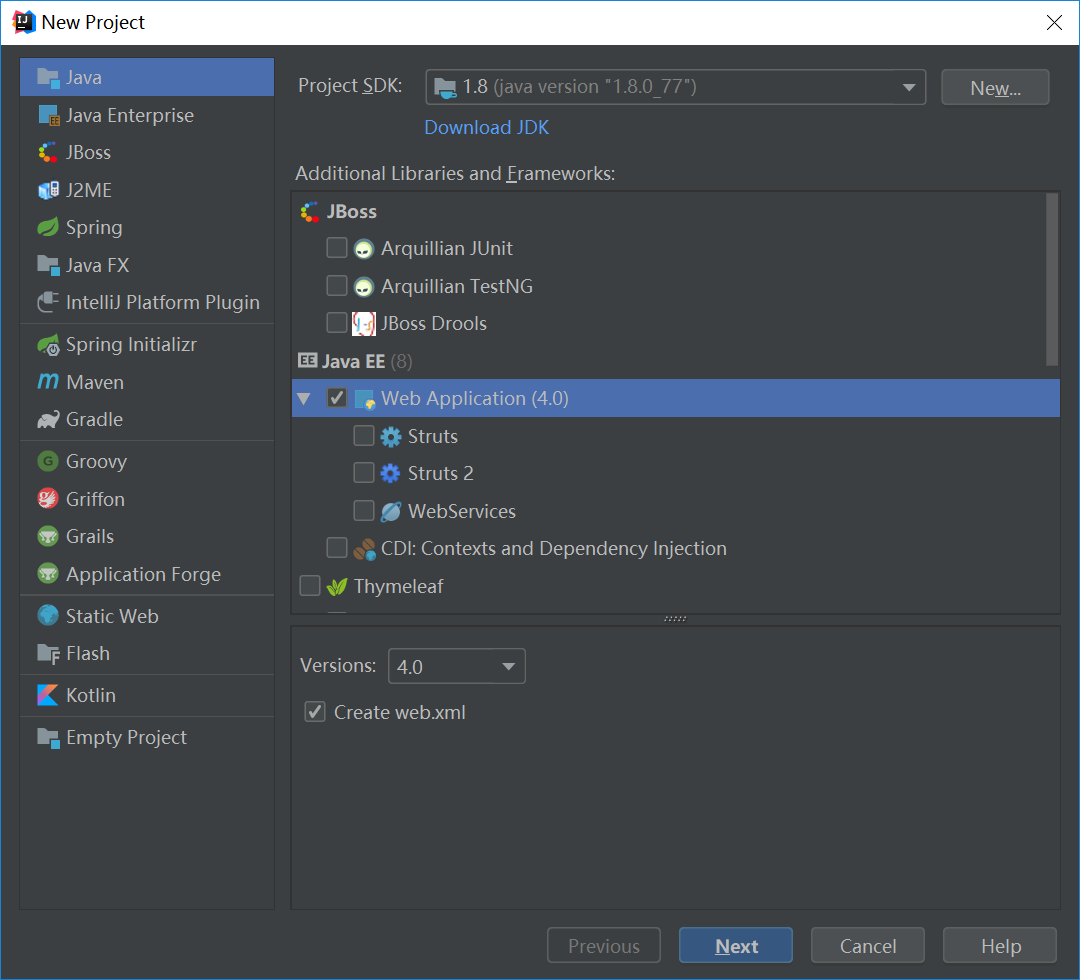Choose Gradle project type

pos(147,419)
